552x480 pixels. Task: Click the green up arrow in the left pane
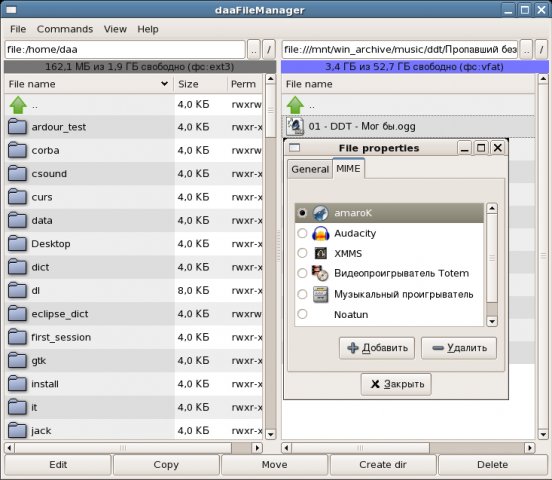(x=18, y=105)
